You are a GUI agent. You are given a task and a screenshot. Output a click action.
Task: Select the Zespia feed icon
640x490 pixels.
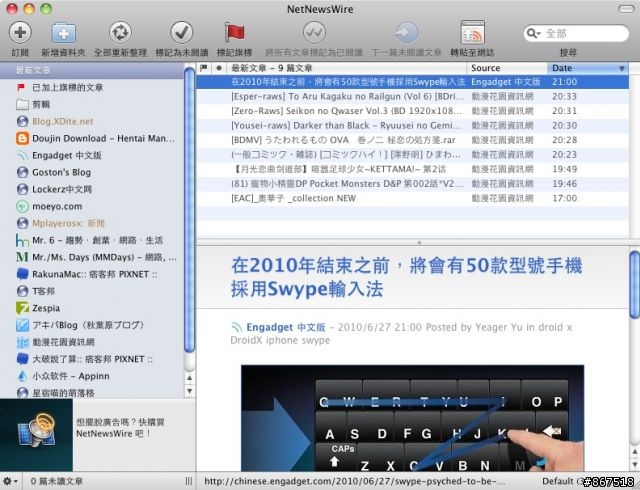pos(22,308)
